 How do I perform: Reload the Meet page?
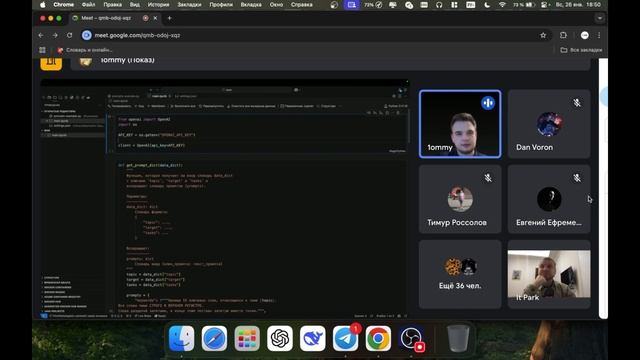69,36
